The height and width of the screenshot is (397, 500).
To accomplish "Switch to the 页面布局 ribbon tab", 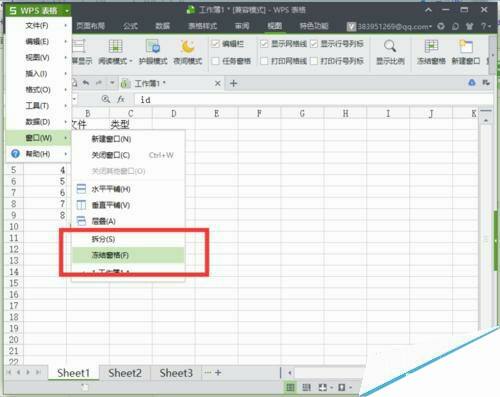I will pos(90,26).
